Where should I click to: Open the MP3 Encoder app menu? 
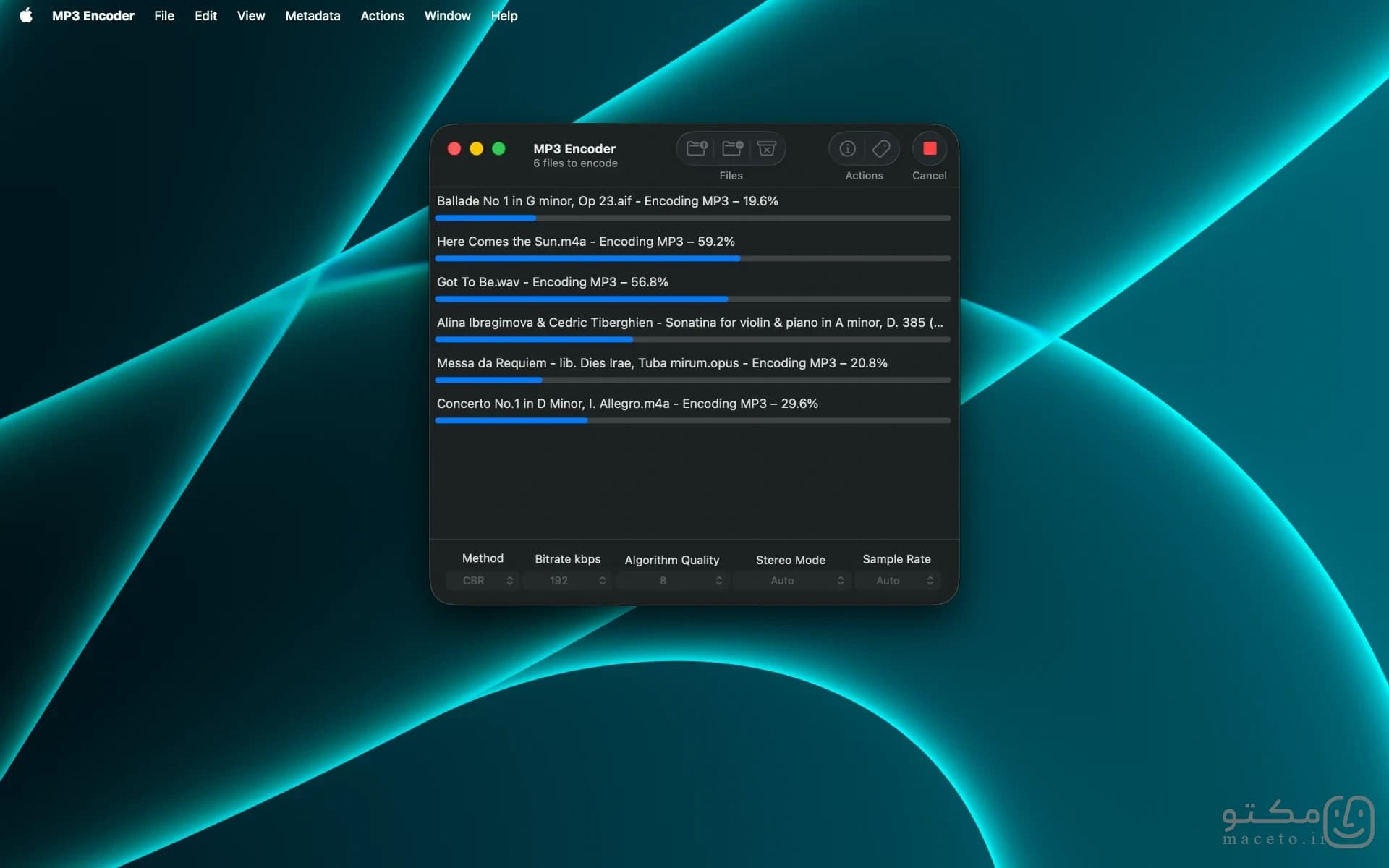click(x=93, y=15)
